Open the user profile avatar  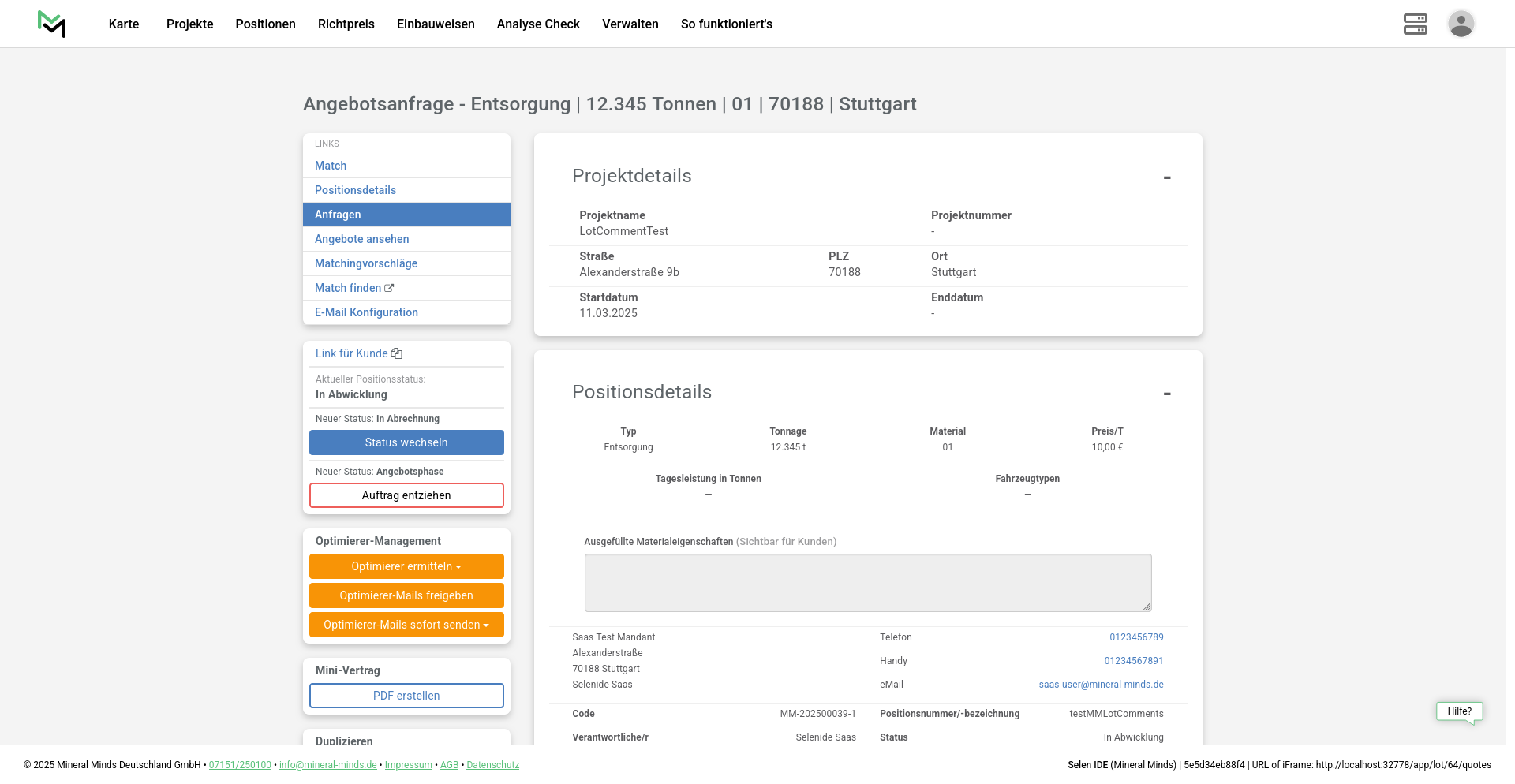pos(1461,24)
